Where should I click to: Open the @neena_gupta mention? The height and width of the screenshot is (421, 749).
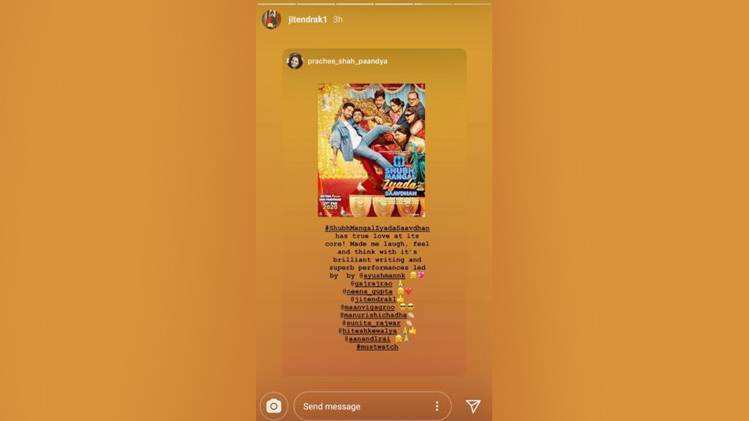[x=367, y=291]
